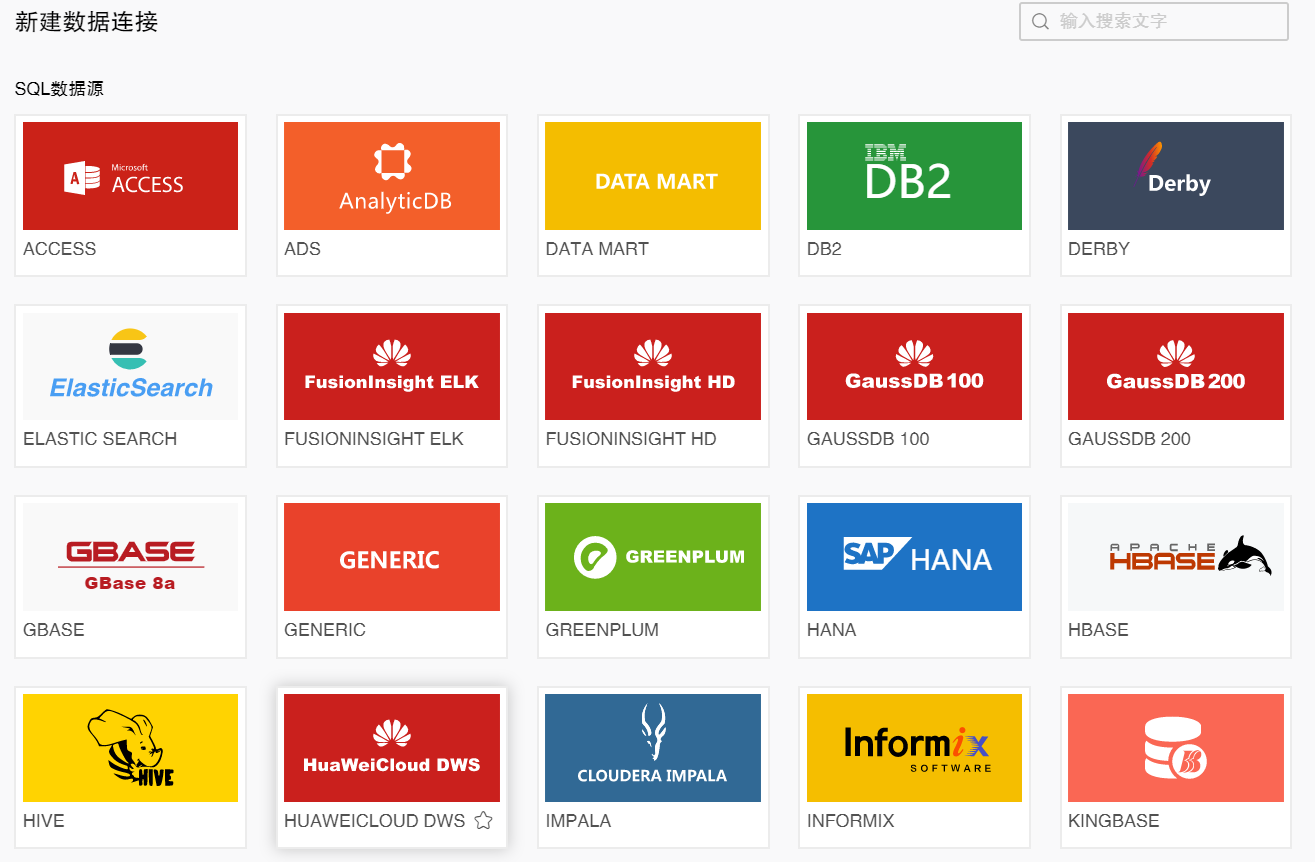Click the search magnifier icon
Screen dimensions: 1315x862
1040,21
